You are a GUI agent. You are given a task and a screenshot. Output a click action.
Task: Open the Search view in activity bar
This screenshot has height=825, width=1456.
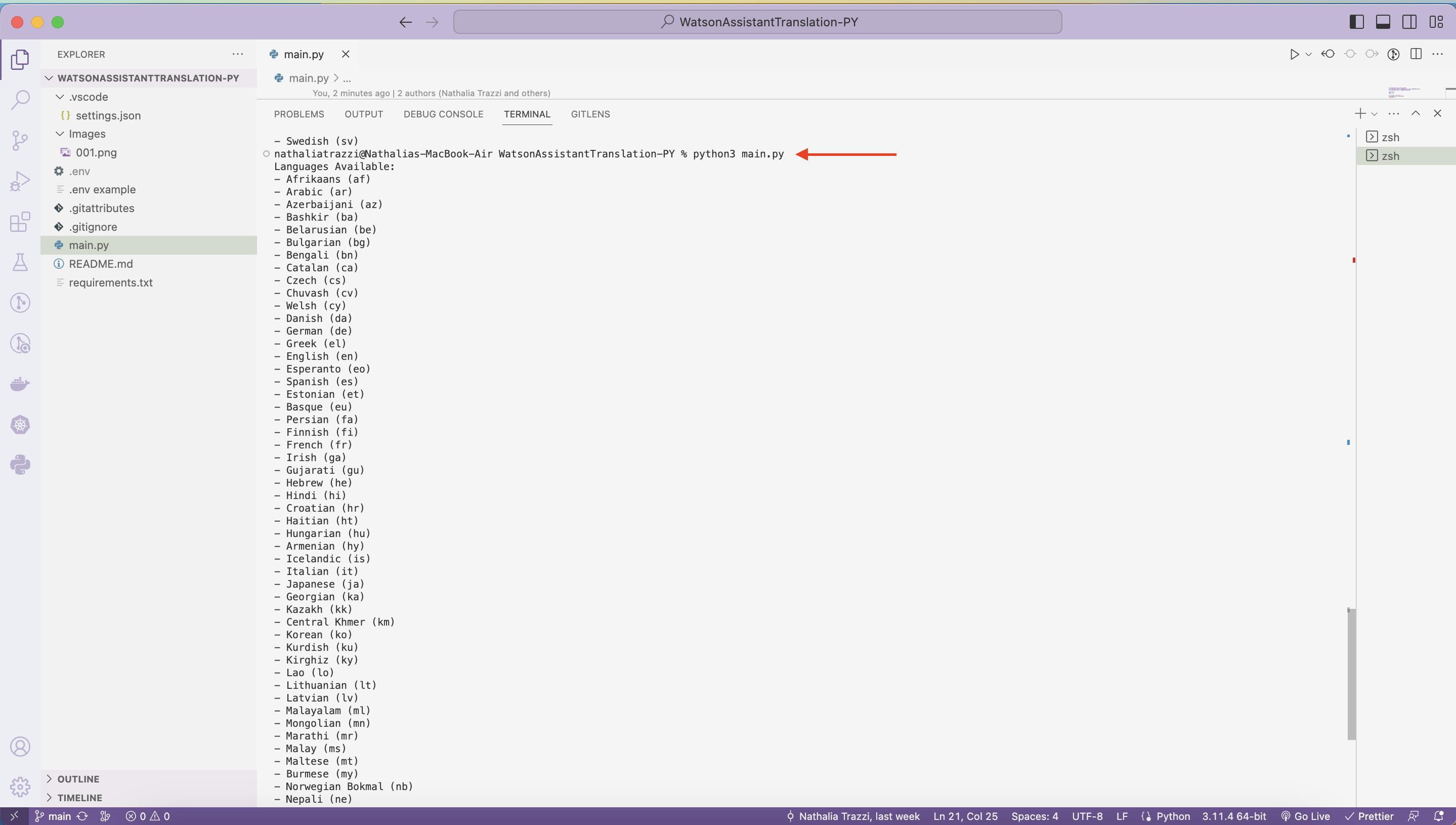click(20, 100)
